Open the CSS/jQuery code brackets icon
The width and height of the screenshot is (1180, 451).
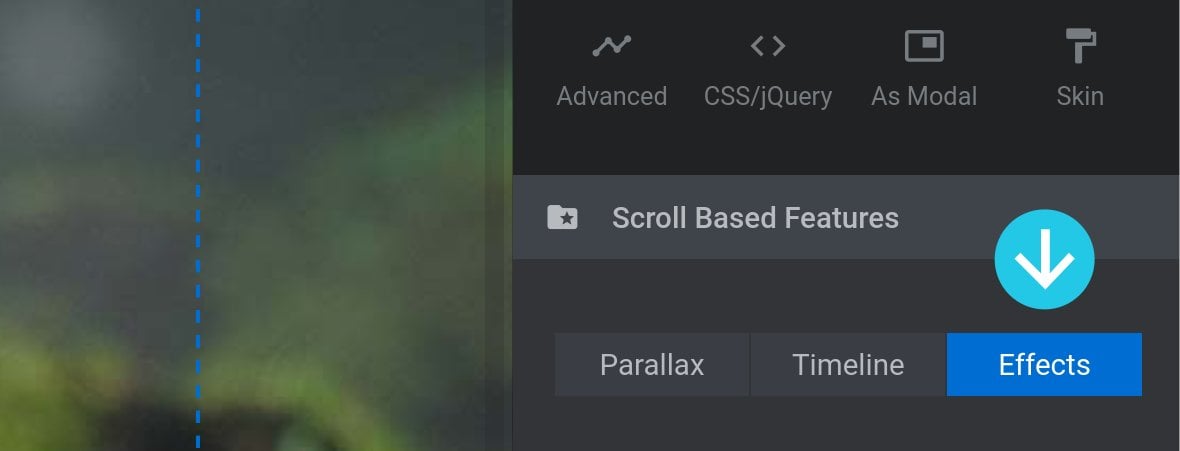pos(768,47)
